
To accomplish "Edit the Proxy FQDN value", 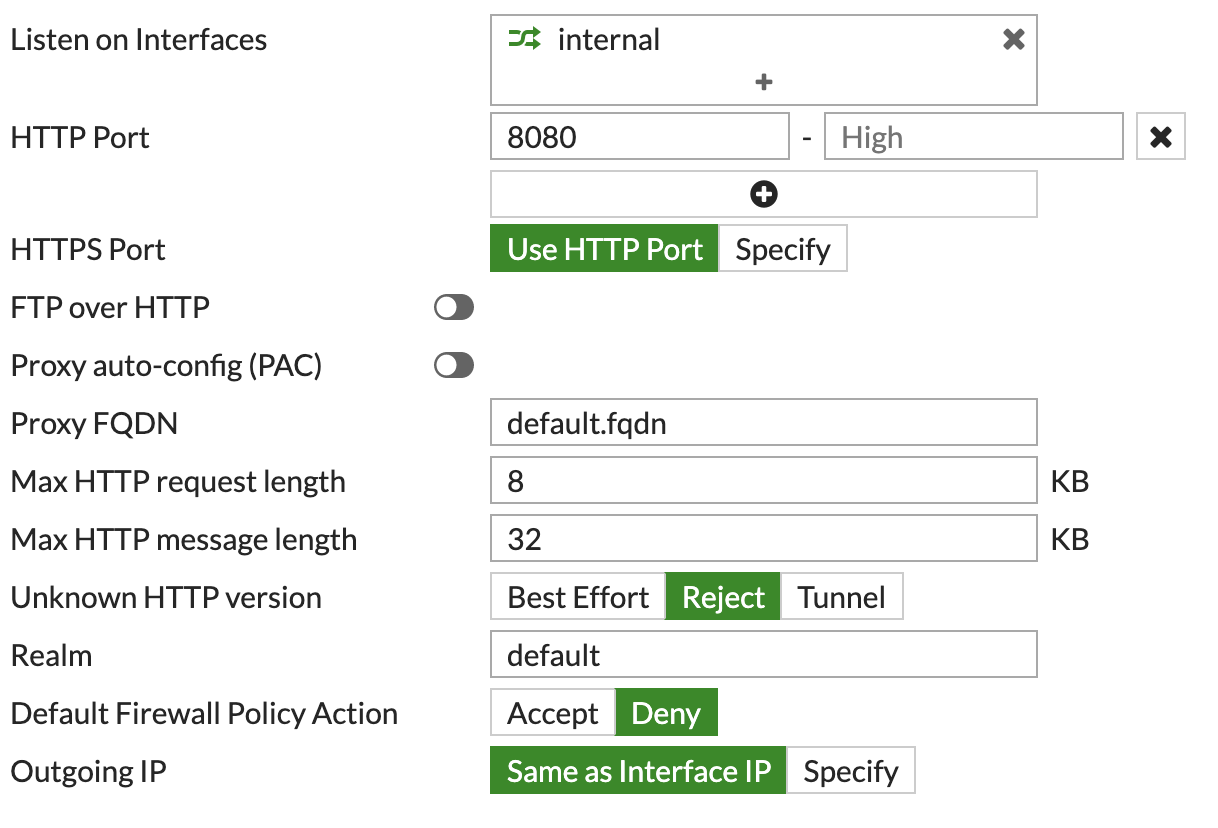I will coord(763,422).
